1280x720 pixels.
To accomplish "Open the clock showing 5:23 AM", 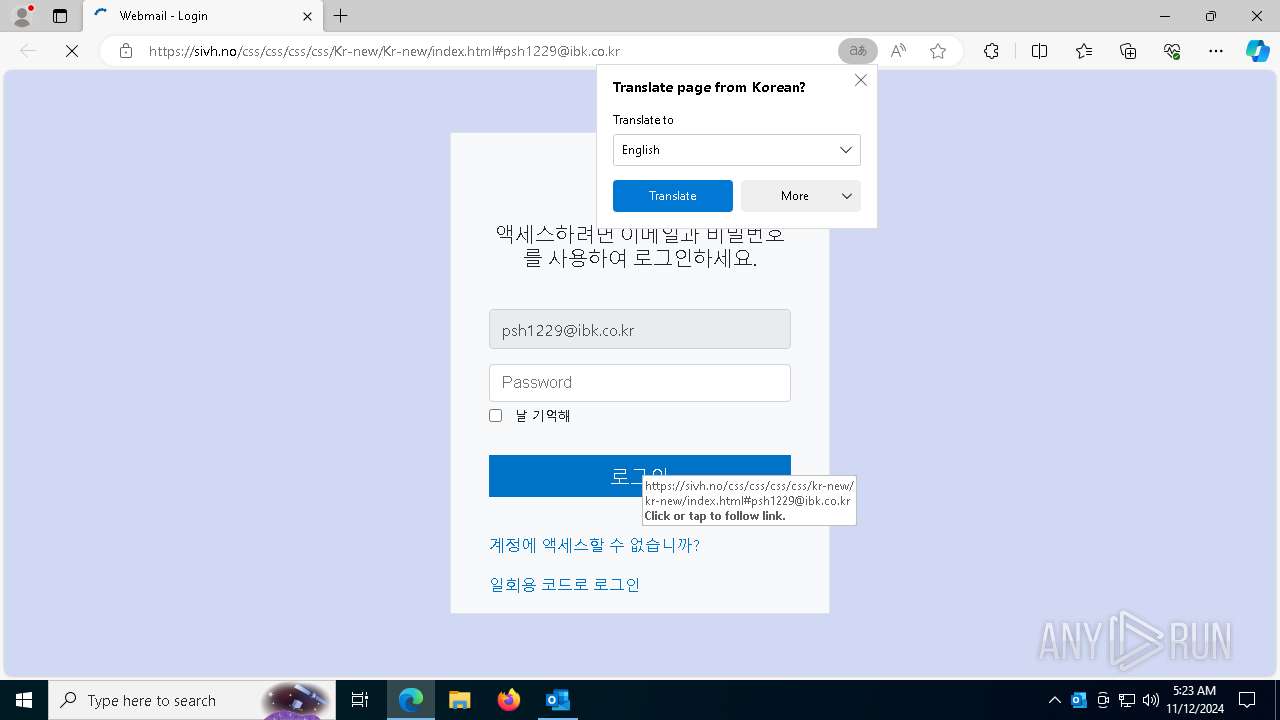I will click(x=1194, y=700).
